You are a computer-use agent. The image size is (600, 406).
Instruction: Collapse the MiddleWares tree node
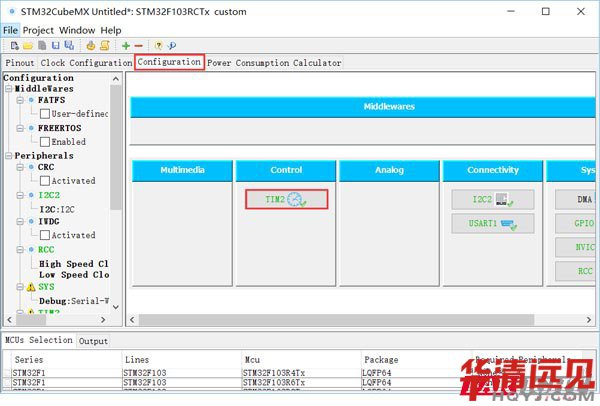coord(8,89)
